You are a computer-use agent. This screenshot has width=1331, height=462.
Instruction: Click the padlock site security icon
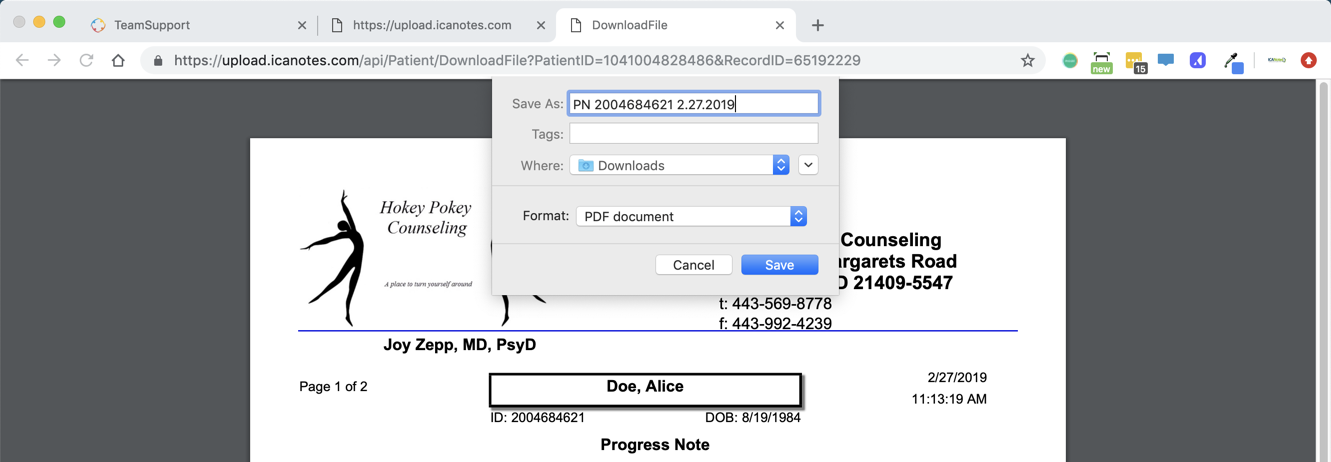click(158, 60)
